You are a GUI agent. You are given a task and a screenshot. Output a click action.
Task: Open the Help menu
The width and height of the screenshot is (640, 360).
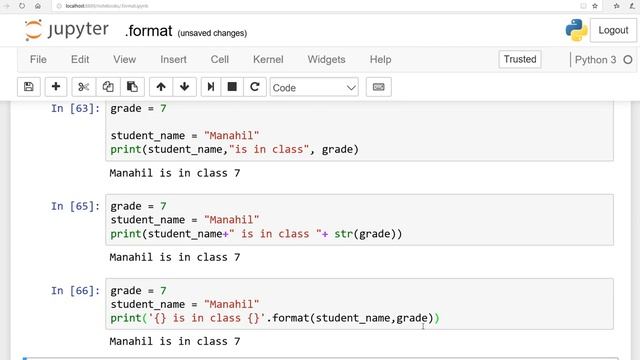380,60
